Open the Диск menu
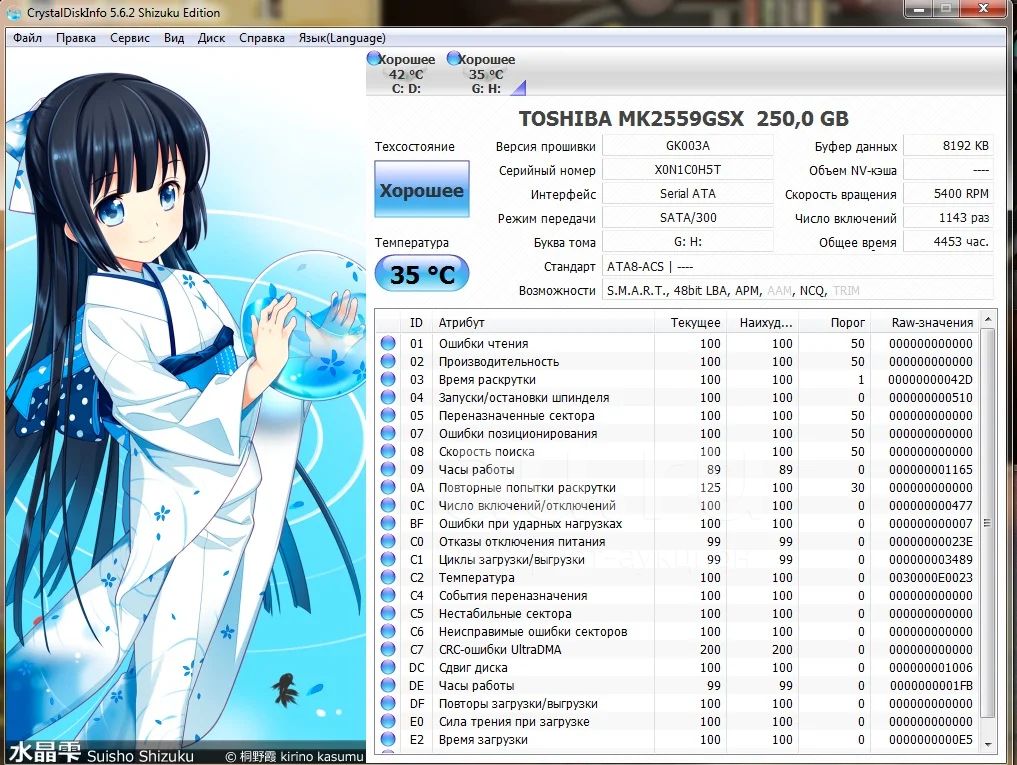 (x=211, y=38)
